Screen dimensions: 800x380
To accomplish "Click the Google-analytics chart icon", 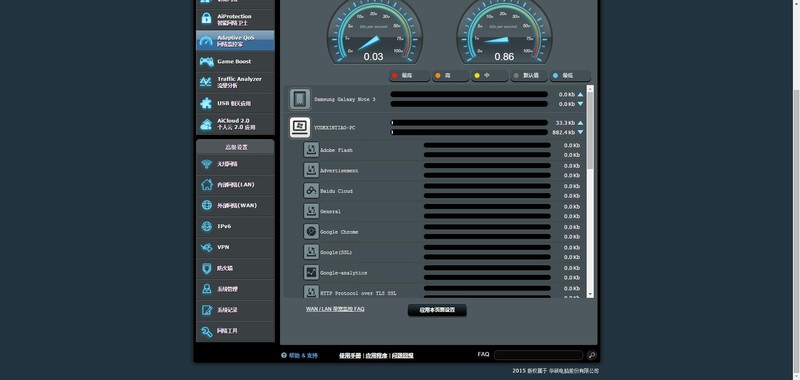I will [311, 272].
